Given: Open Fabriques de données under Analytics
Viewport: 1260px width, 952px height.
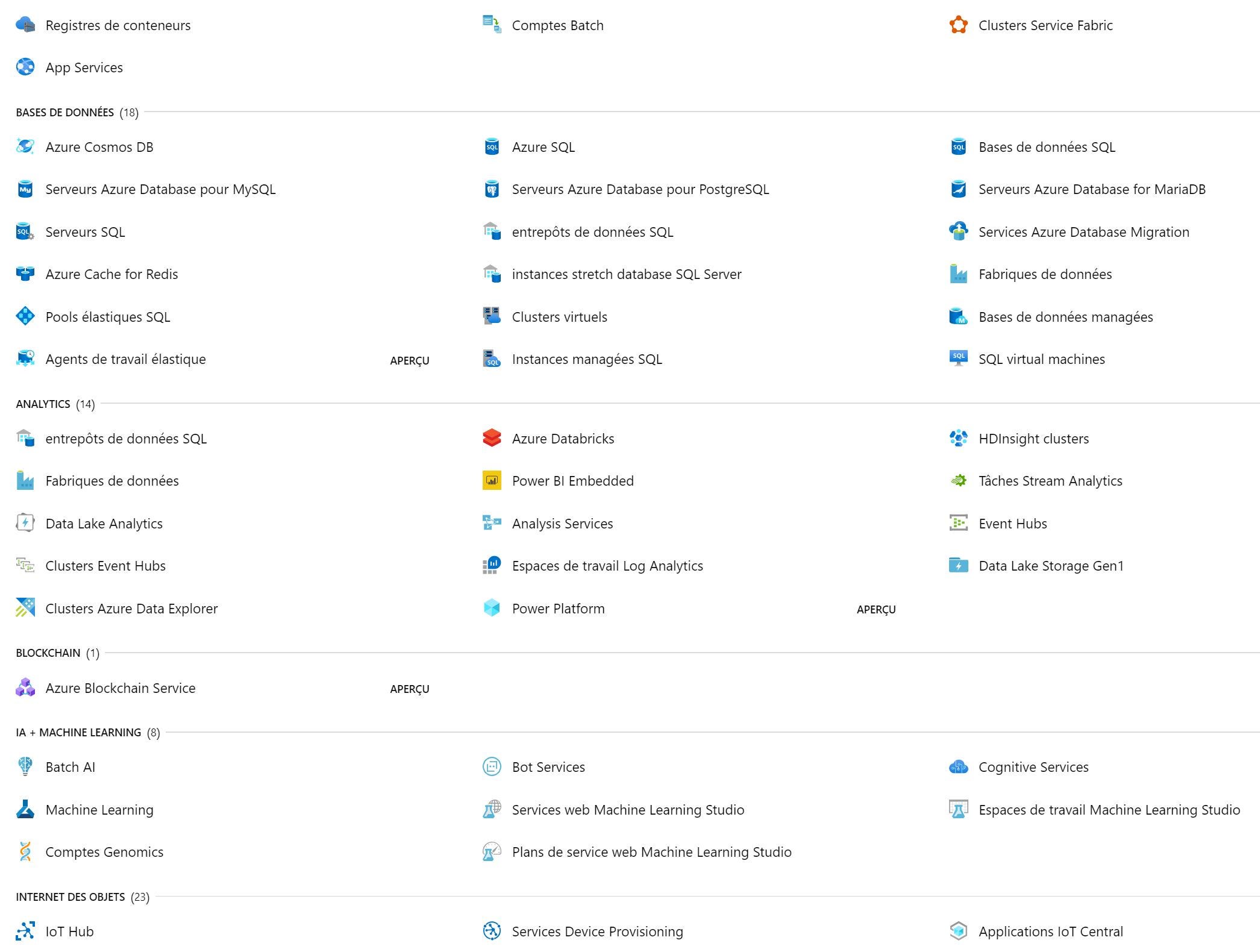Looking at the screenshot, I should (112, 481).
